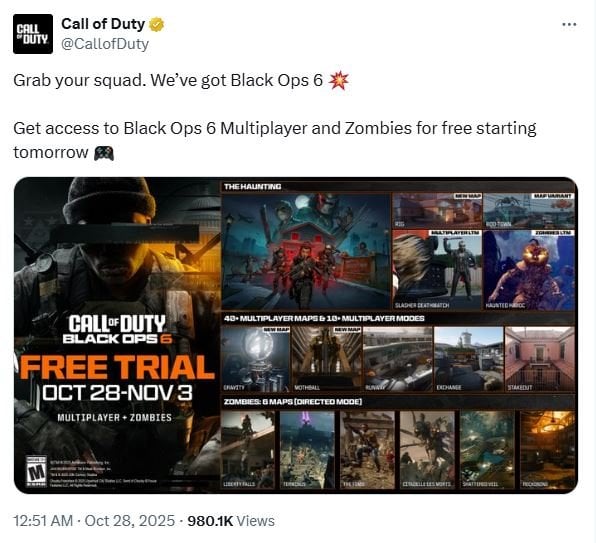Viewport: 596px width, 543px height.
Task: Click the FREE TRIAL banner text
Action: [x=117, y=367]
